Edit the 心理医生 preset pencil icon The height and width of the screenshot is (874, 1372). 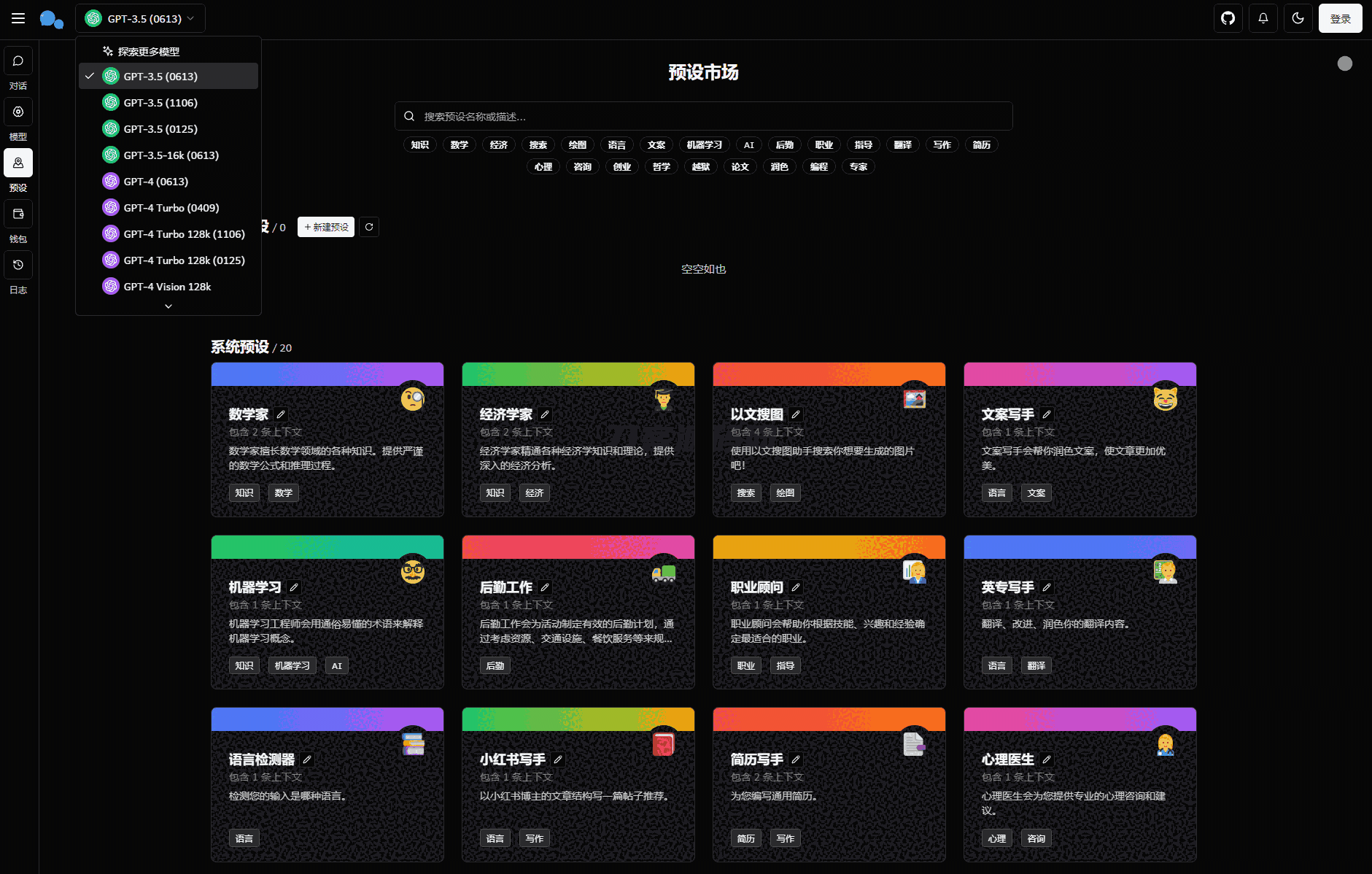(1047, 759)
